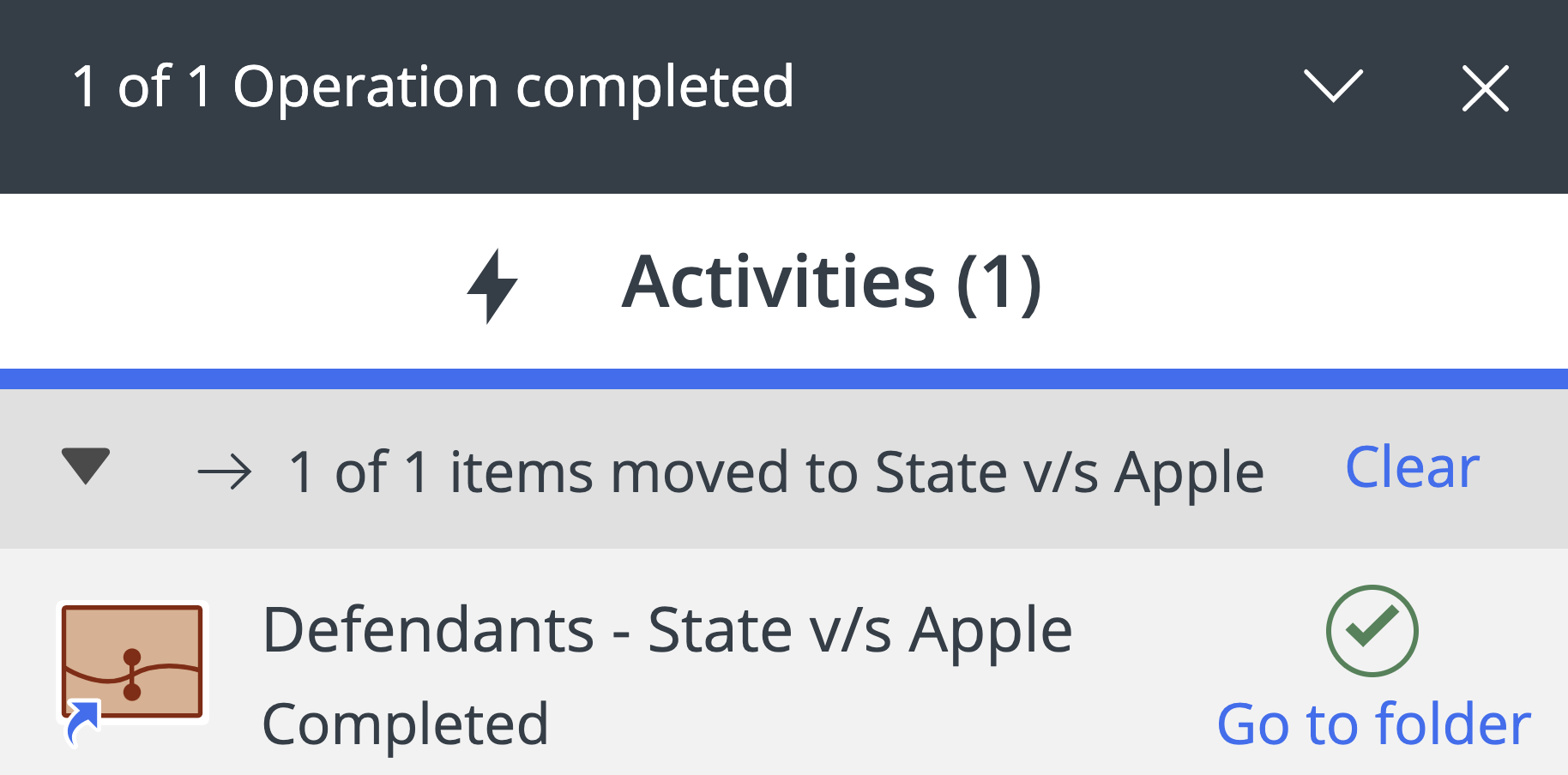Open the Defendants relationship map thumbnail
This screenshot has width=1568, height=775.
point(132,661)
